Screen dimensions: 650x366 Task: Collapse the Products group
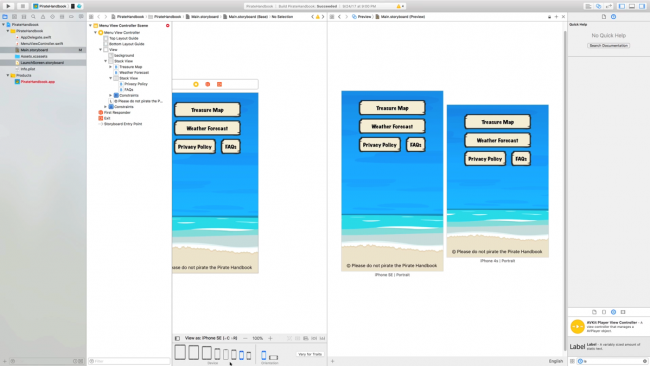pyautogui.click(x=8, y=75)
